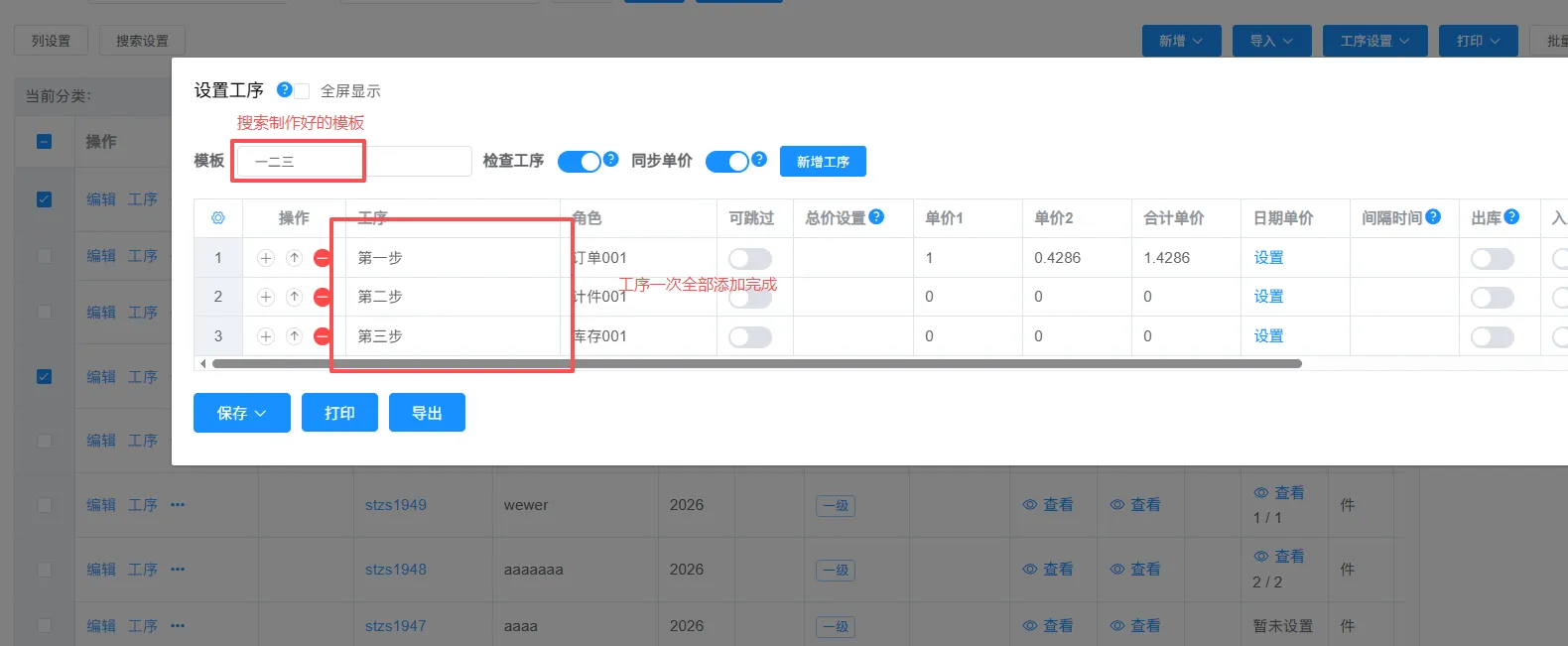Check the 全屏显示 checkbox
The image size is (1568, 646).
tap(303, 91)
